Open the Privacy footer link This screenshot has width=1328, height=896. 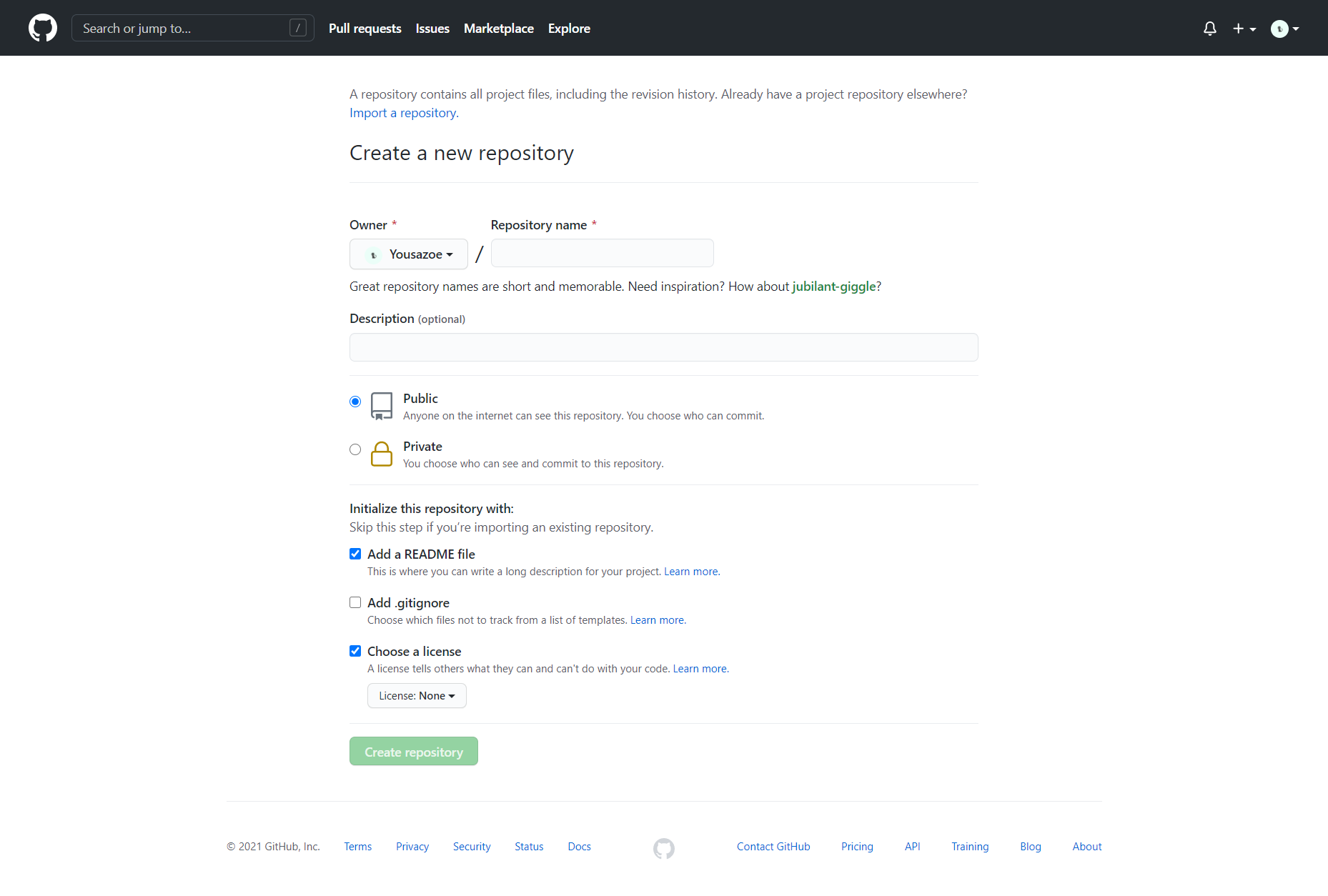pyautogui.click(x=412, y=847)
